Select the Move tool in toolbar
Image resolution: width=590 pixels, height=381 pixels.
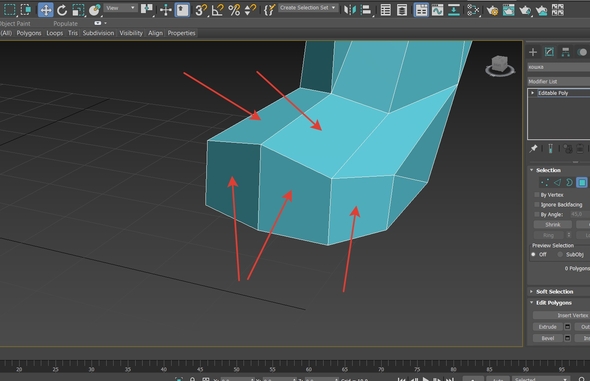(x=46, y=10)
